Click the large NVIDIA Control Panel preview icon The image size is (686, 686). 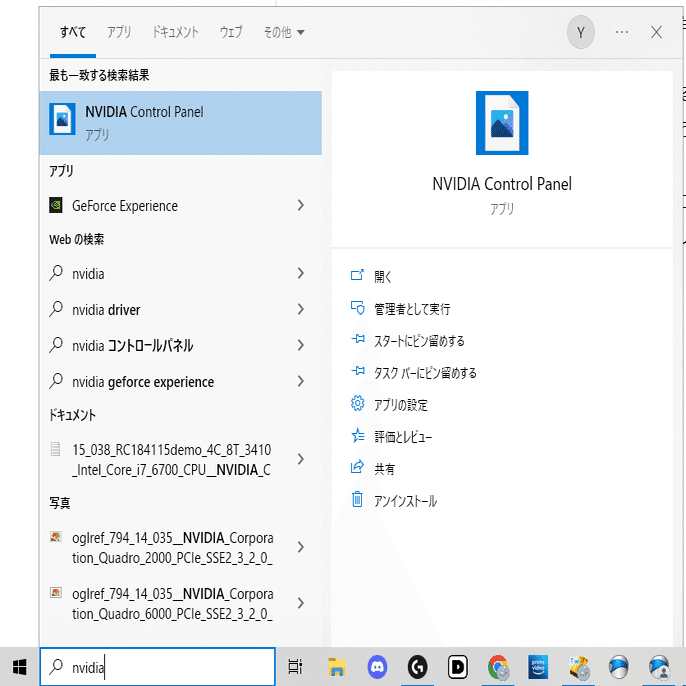pos(502,122)
